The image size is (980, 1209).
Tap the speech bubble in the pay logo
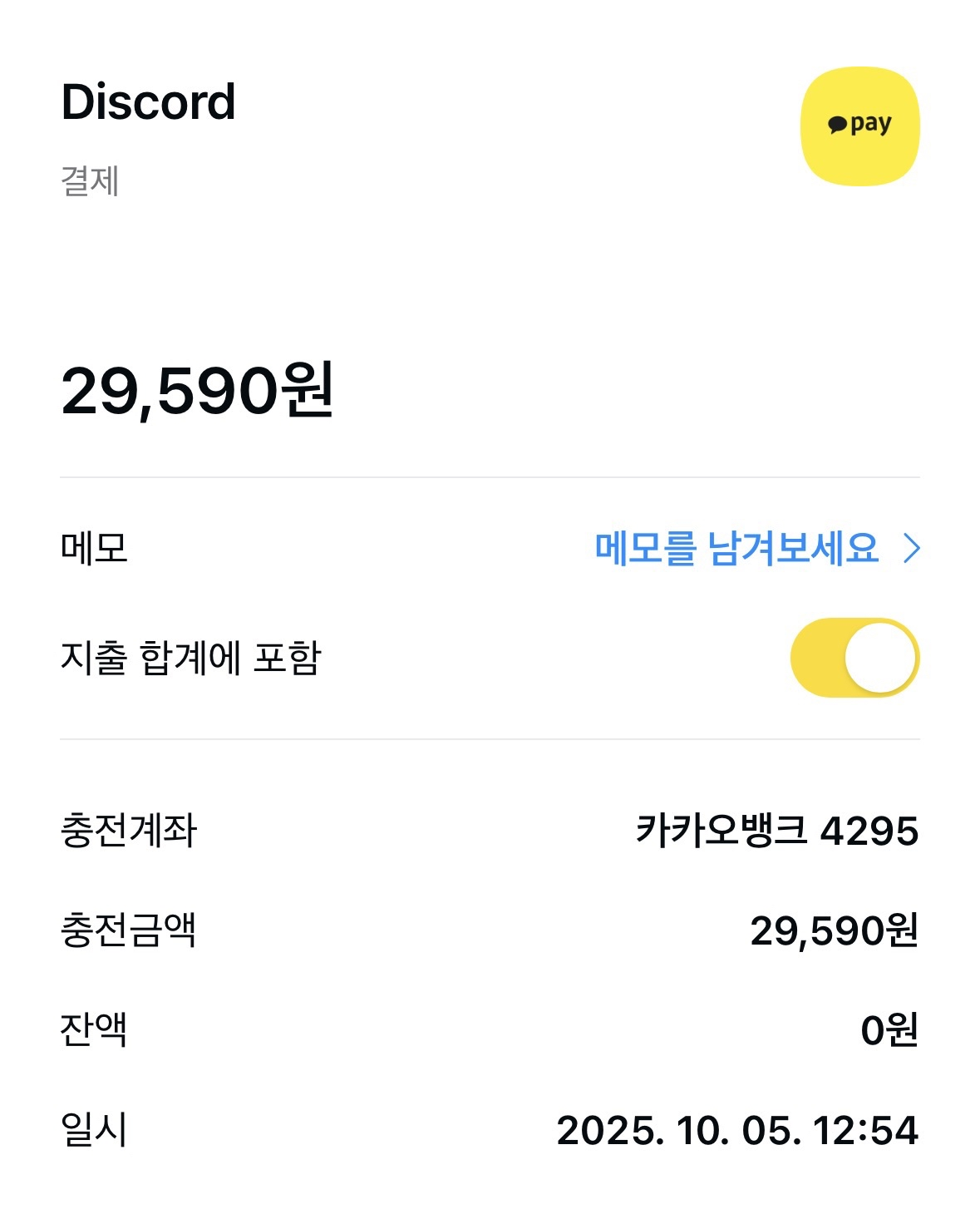coord(838,126)
